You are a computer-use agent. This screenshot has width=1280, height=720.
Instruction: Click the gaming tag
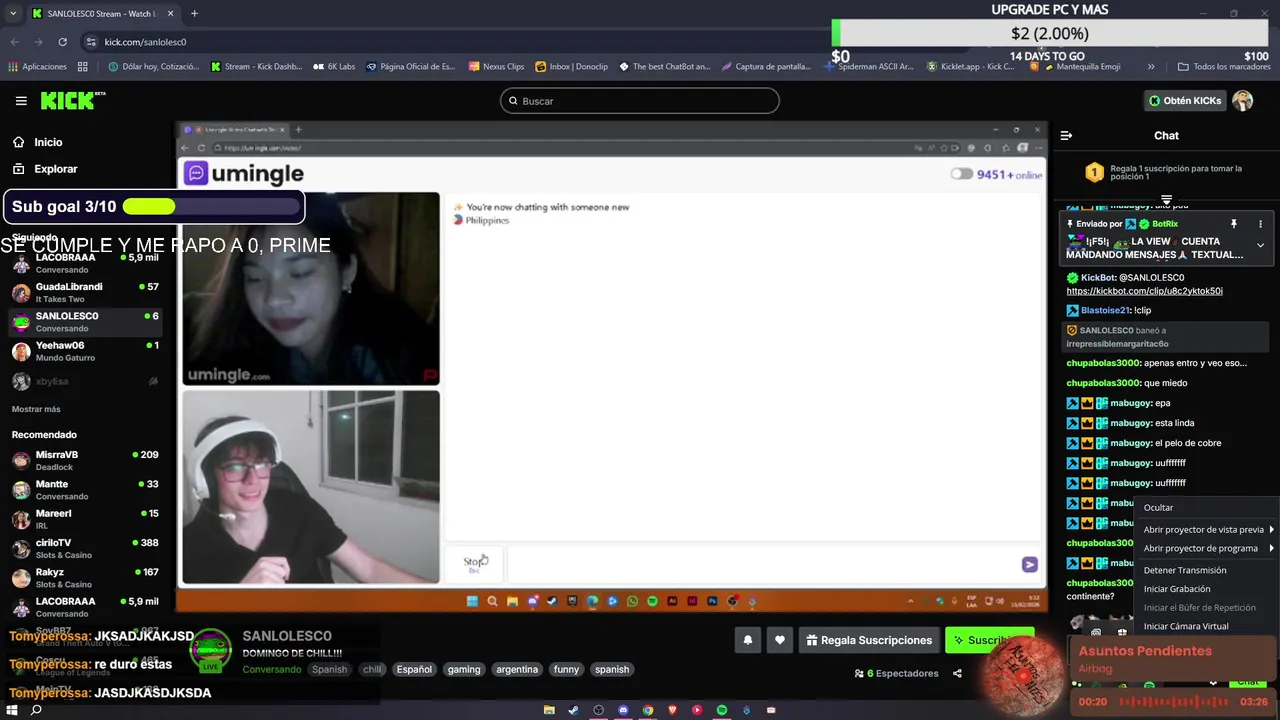coord(464,670)
